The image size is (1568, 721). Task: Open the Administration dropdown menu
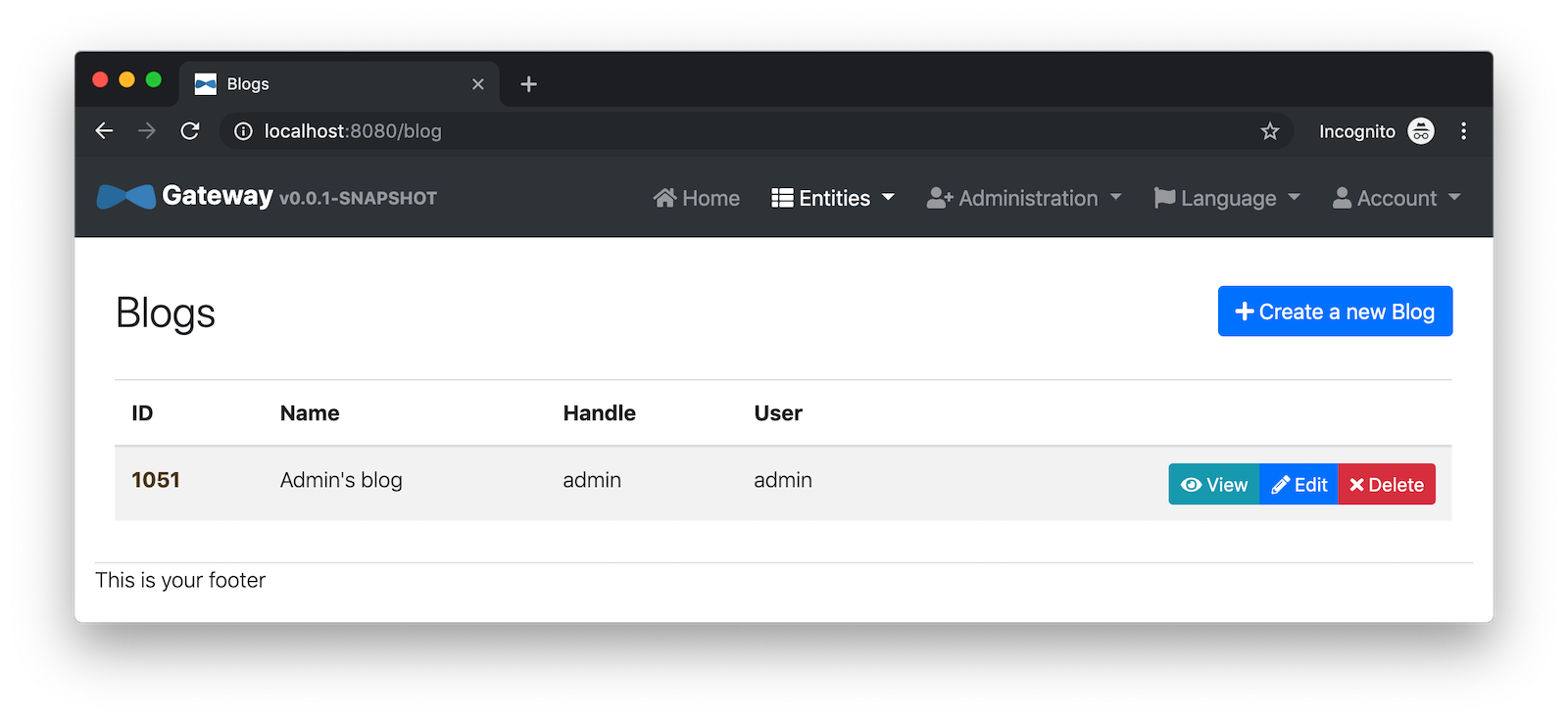tap(1024, 198)
